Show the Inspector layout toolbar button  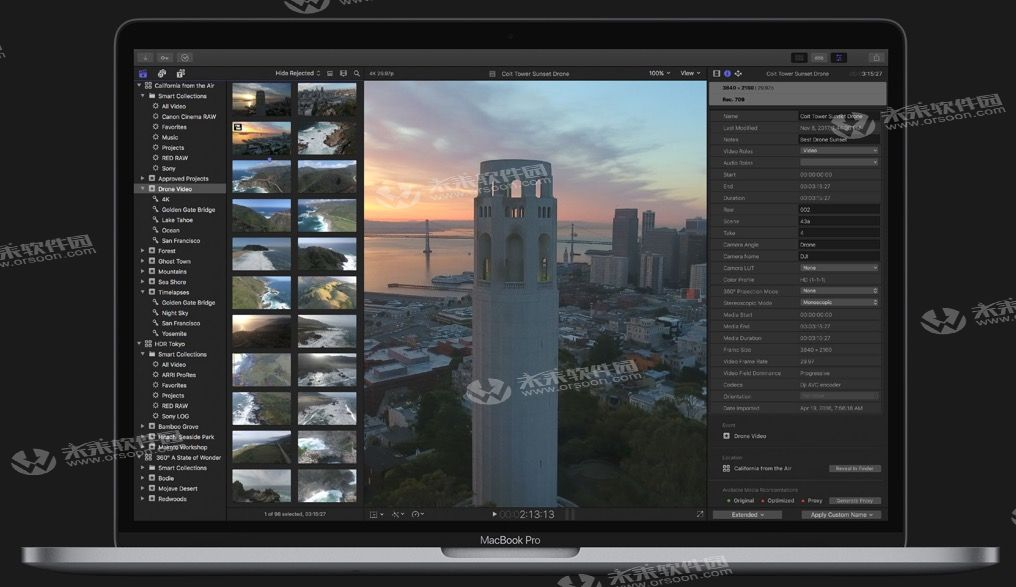tap(839, 58)
